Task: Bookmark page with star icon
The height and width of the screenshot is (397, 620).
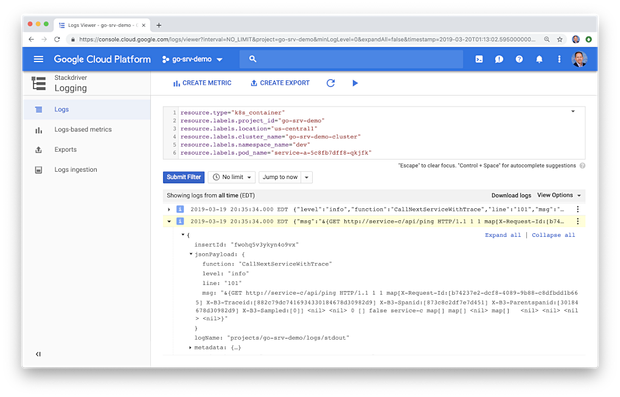Action: click(x=560, y=39)
